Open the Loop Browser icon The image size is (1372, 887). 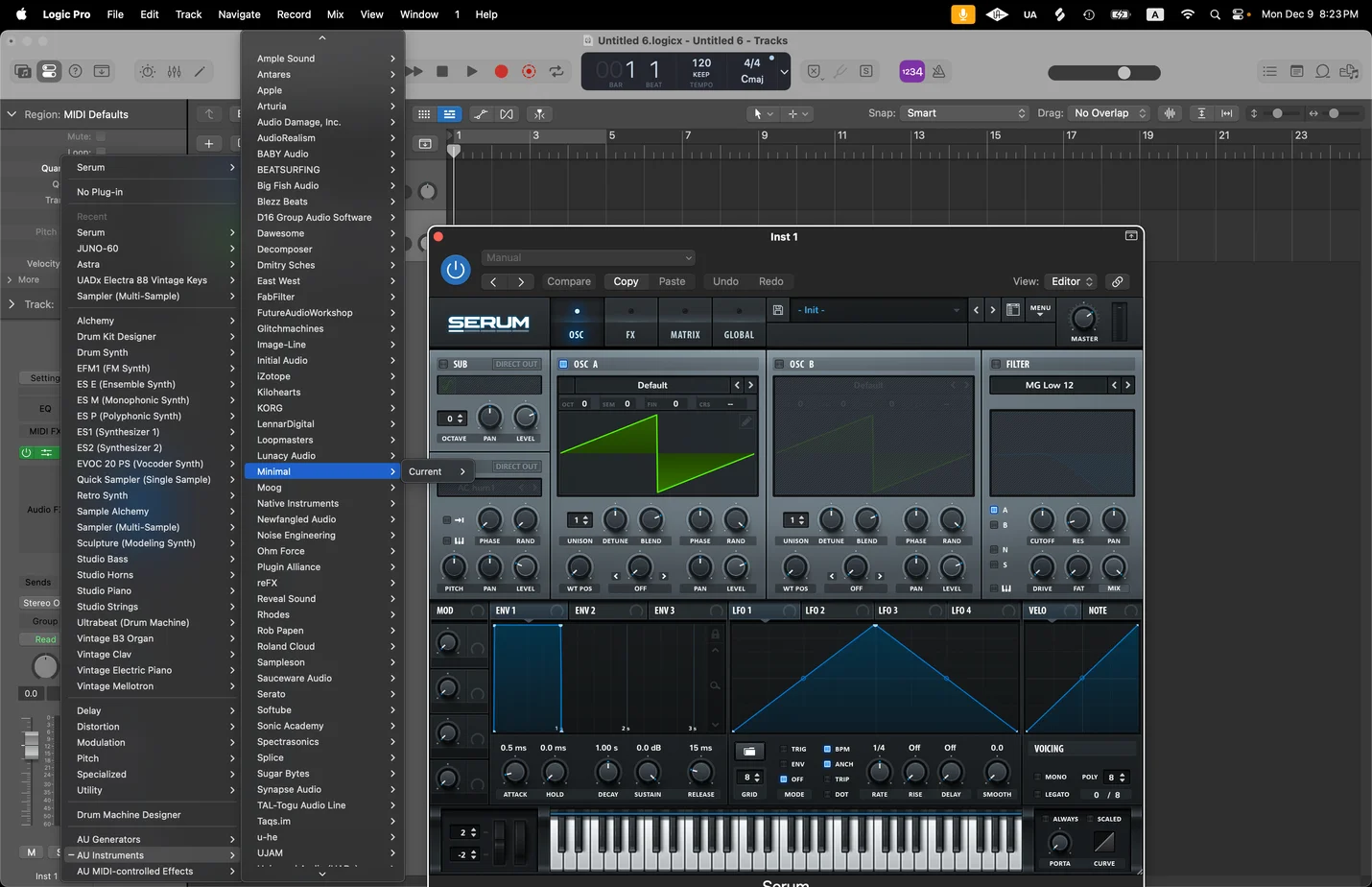coord(1322,71)
